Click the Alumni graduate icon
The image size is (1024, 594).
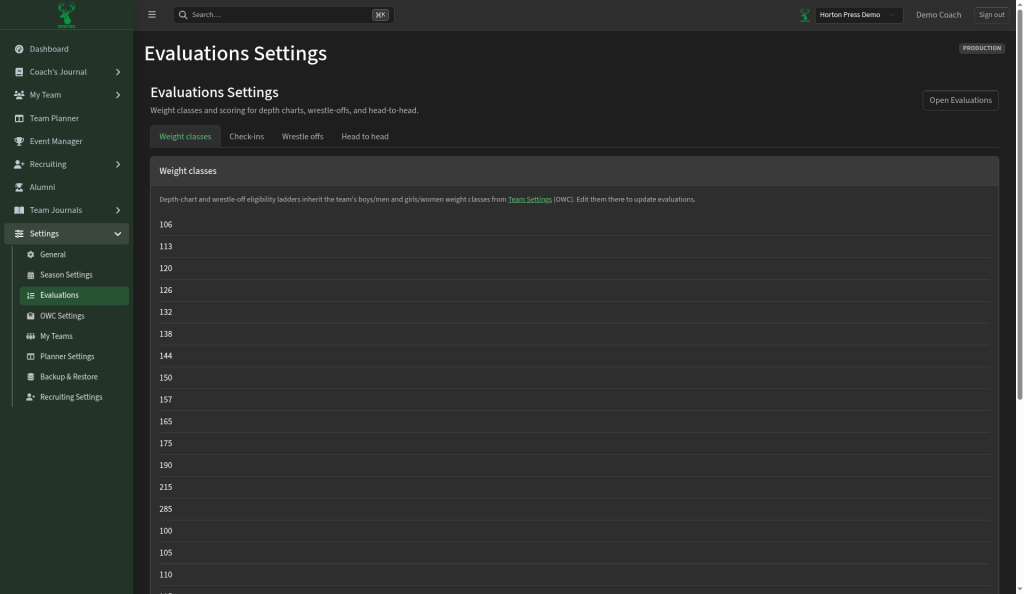[x=19, y=187]
